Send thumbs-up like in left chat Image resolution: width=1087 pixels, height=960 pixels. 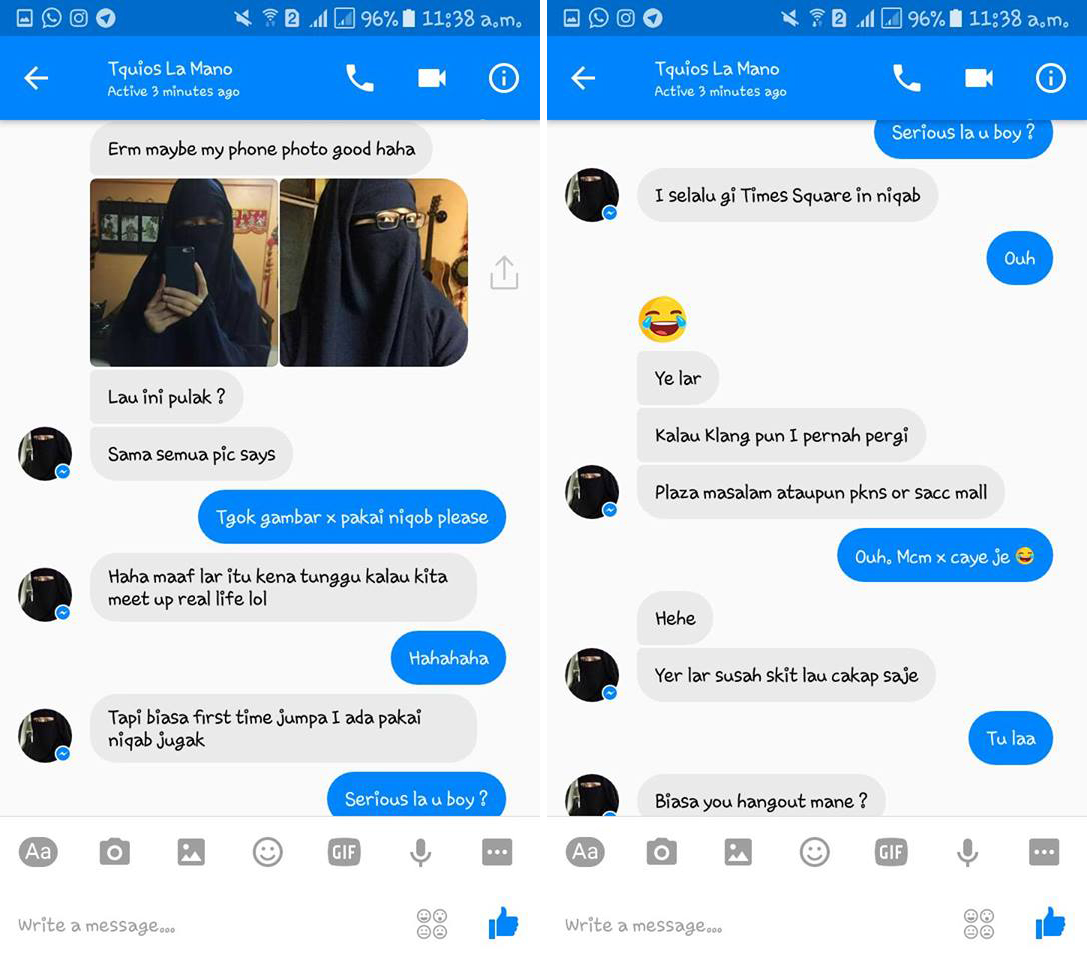[x=504, y=923]
